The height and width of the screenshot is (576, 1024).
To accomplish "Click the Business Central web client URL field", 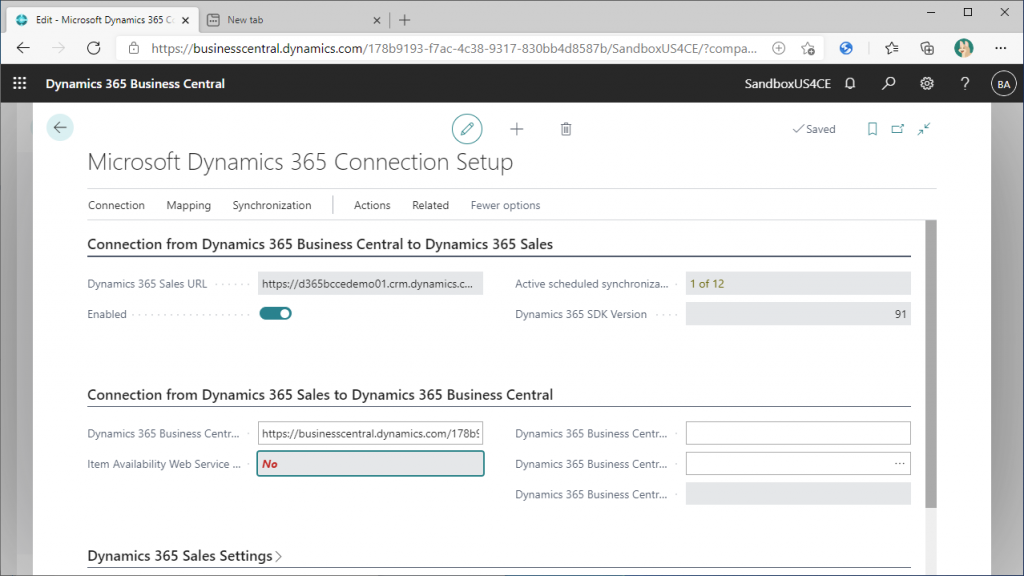I will coord(370,433).
